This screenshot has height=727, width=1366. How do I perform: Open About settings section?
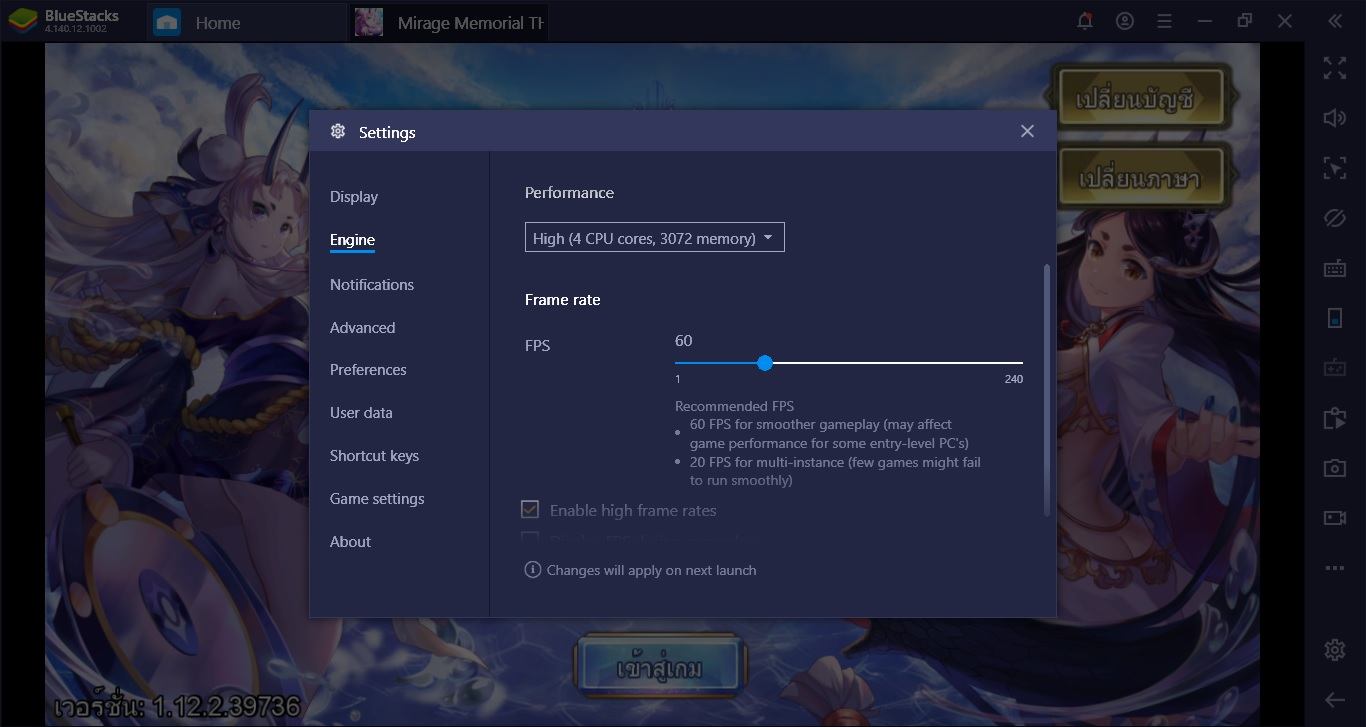(350, 542)
